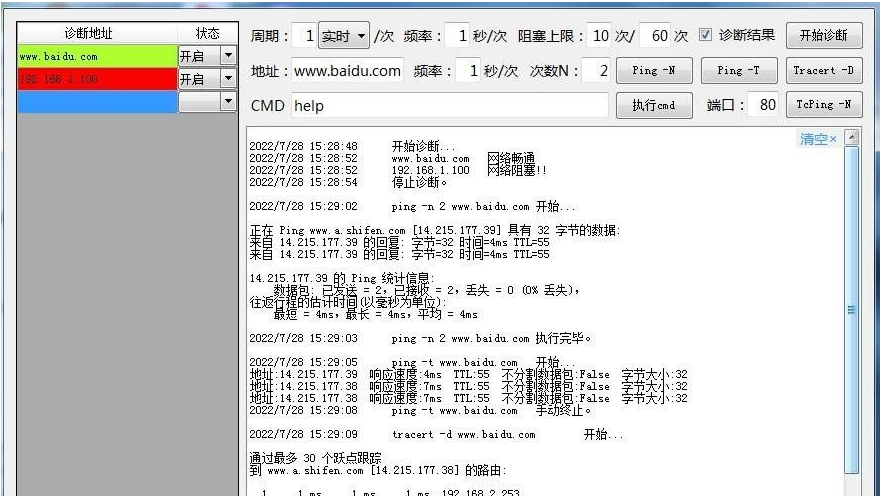Run TcPing -N port test
This screenshot has height=496, width=880.
click(824, 105)
